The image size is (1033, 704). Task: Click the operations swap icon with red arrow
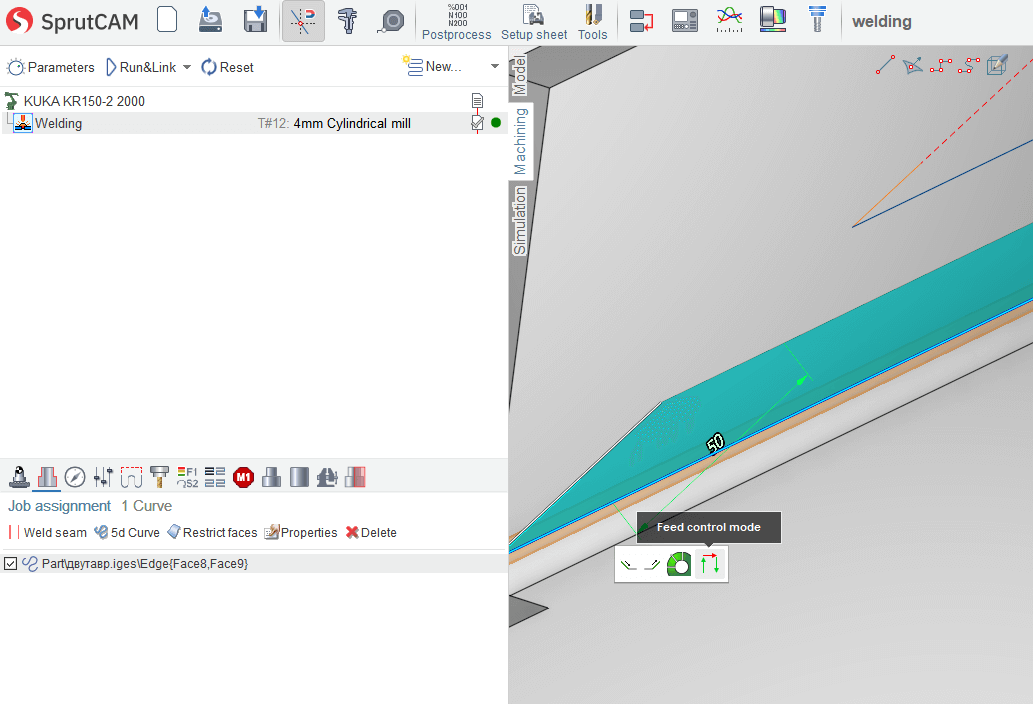click(x=641, y=20)
